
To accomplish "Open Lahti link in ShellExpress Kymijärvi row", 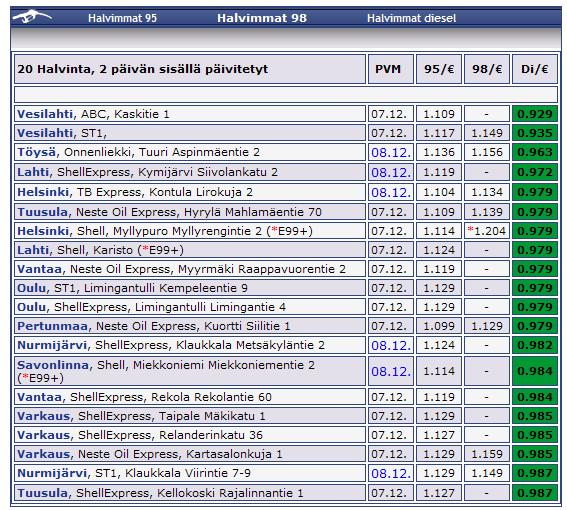I will click(33, 172).
